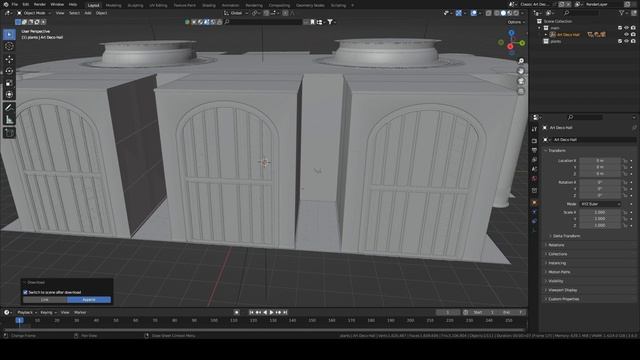Screen dimensions: 640x360
Task: Click the play animation button
Action: point(271,312)
